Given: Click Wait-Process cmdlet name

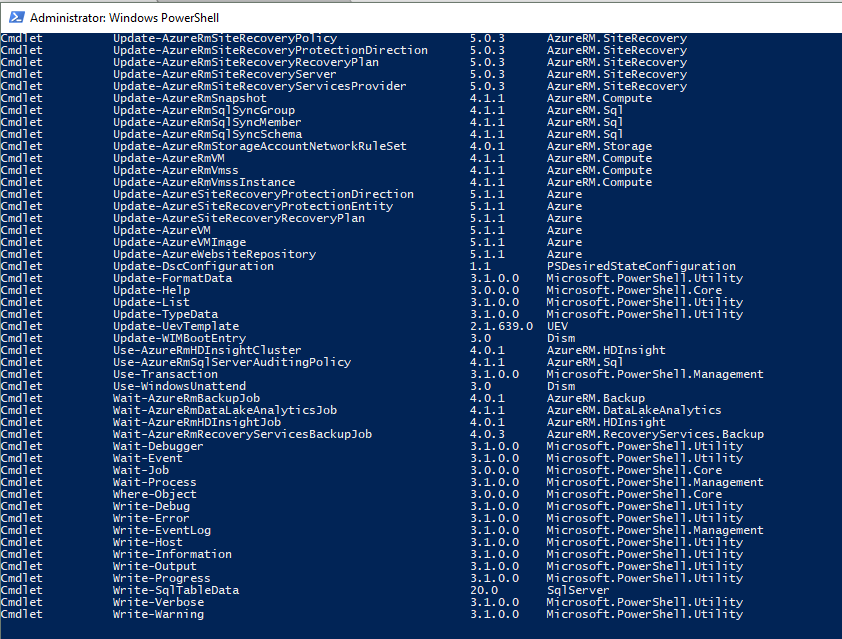Looking at the screenshot, I should 155,482.
